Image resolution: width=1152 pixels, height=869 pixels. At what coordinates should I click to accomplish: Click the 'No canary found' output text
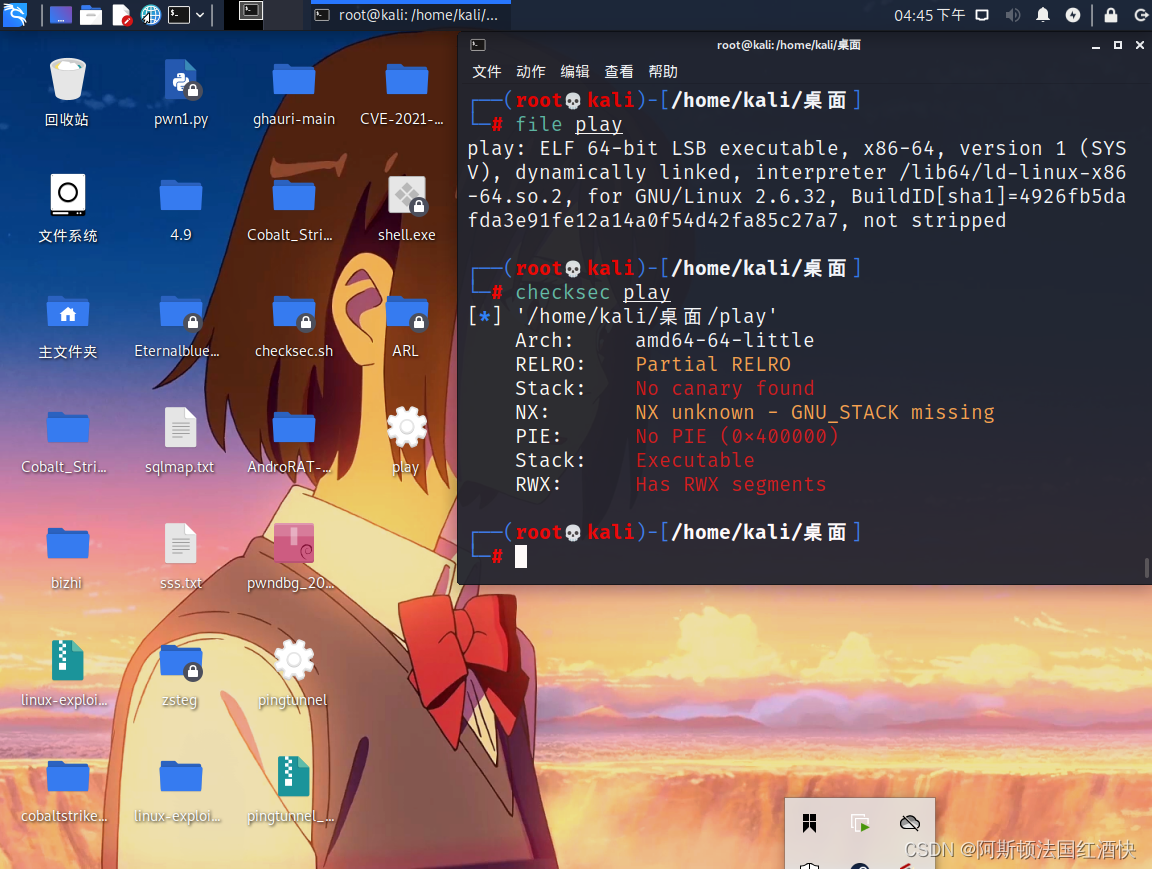pyautogui.click(x=725, y=389)
